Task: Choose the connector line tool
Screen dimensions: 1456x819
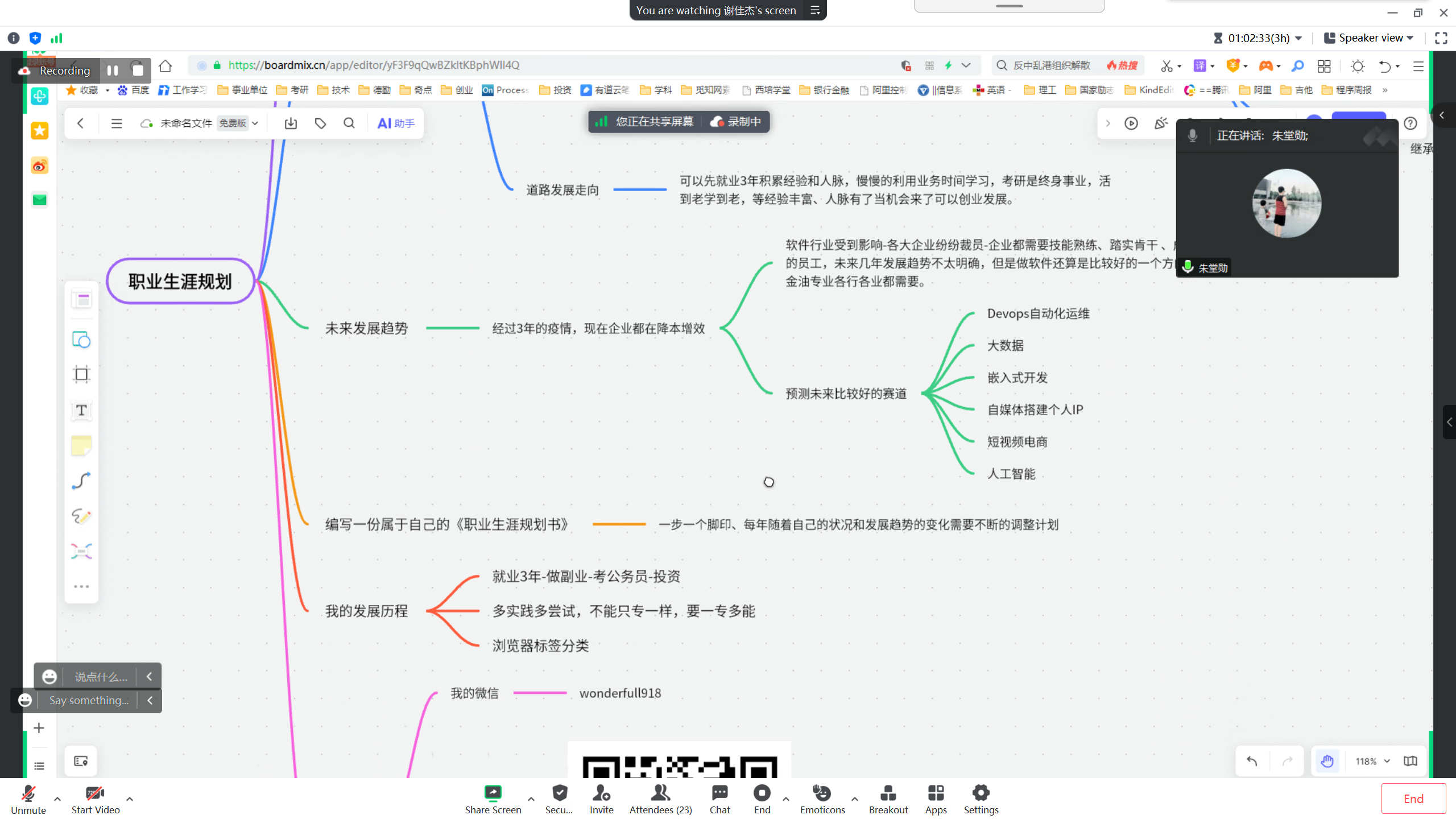Action: [x=81, y=481]
